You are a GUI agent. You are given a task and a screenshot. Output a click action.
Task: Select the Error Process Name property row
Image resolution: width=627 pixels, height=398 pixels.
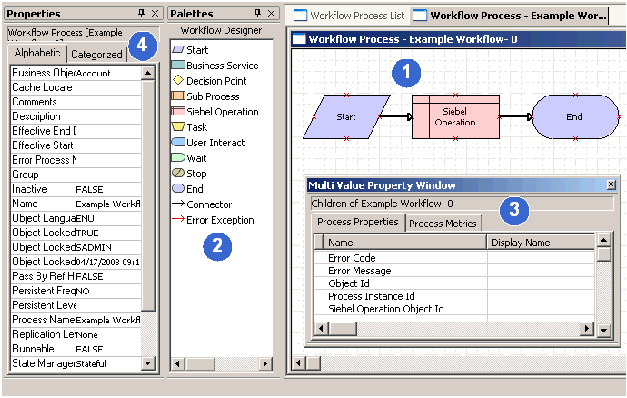(76, 160)
